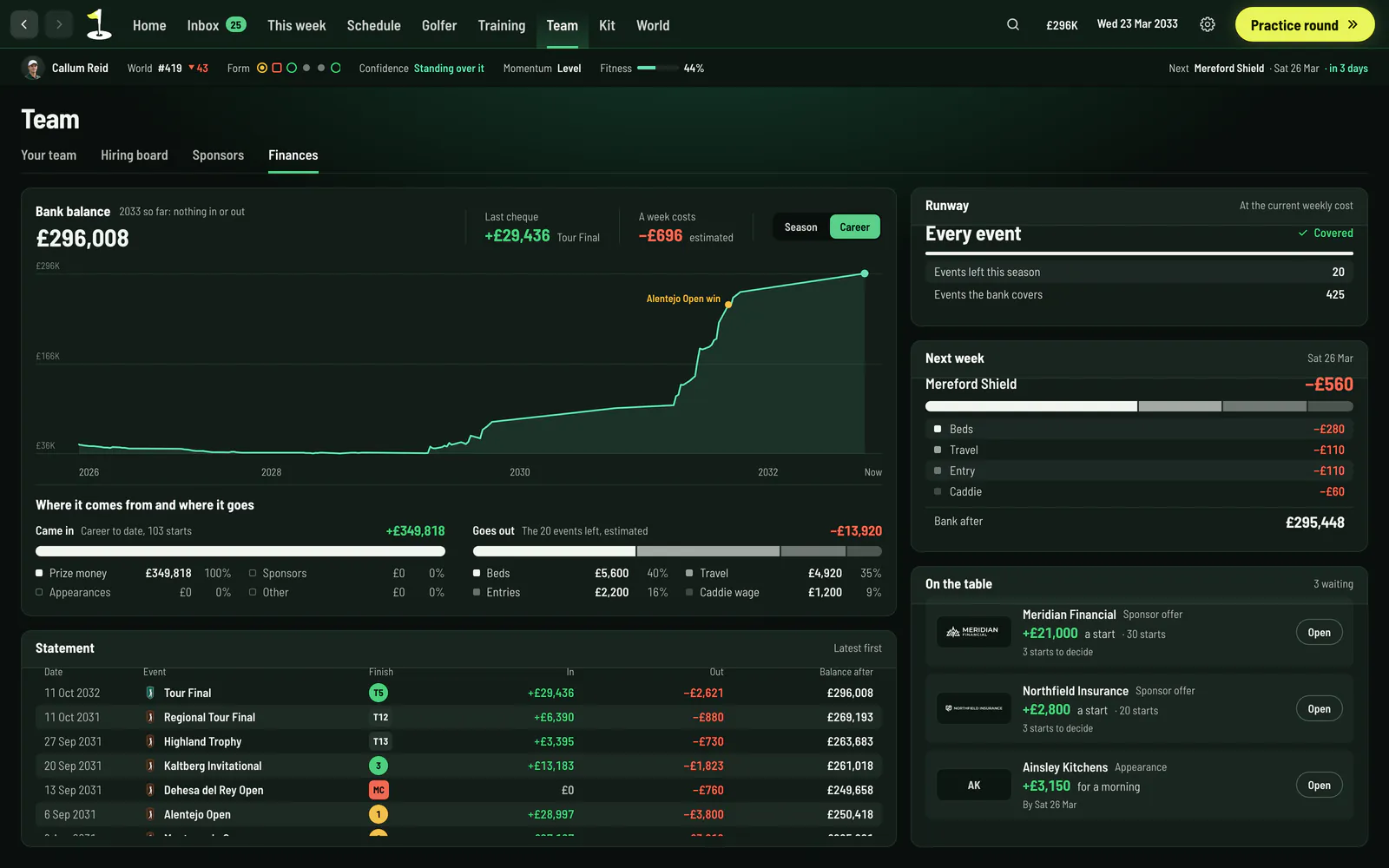Open the Ainsley Kitchens appearance offer
Image resolution: width=1389 pixels, height=868 pixels.
[1319, 785]
